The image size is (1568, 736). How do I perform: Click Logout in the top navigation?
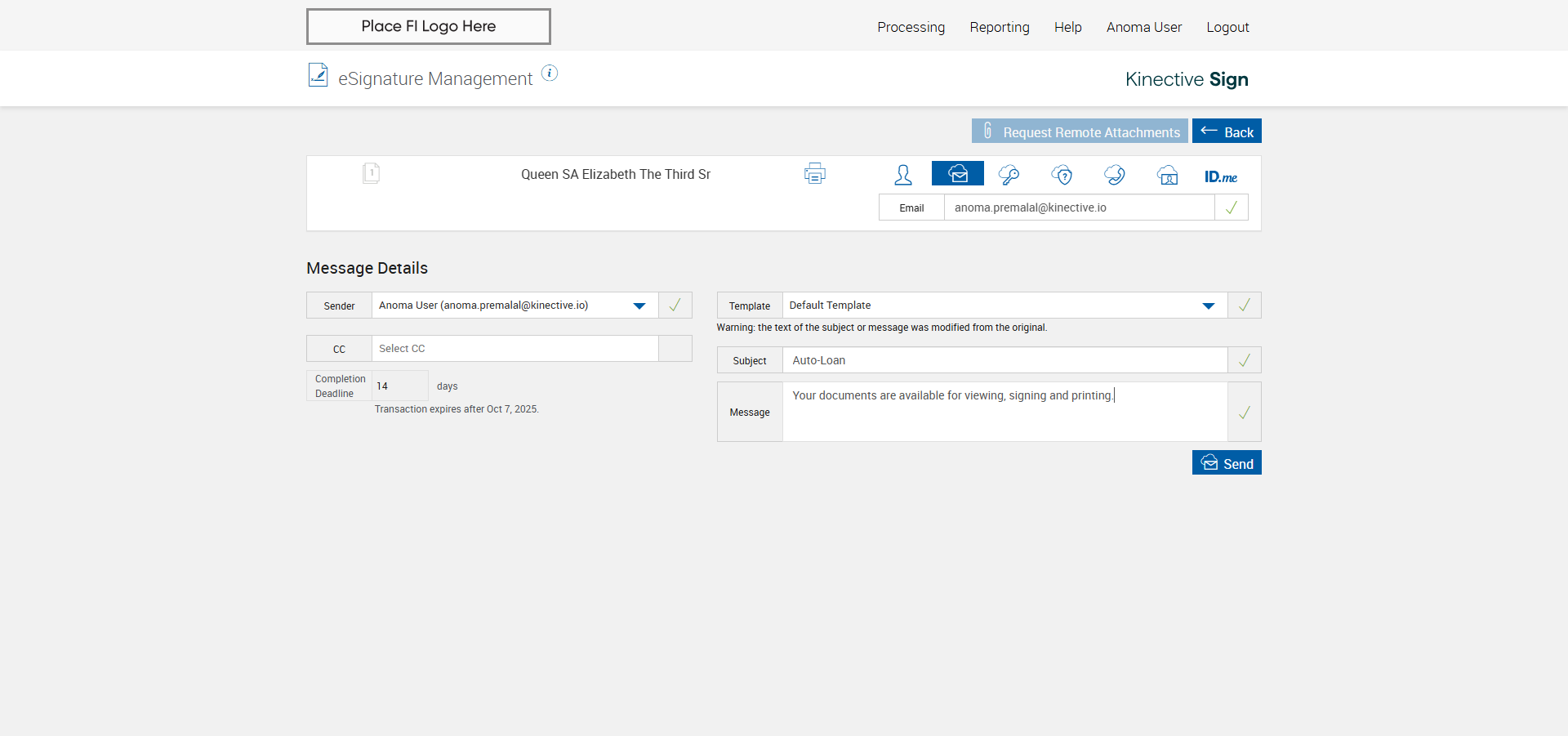coord(1227,27)
